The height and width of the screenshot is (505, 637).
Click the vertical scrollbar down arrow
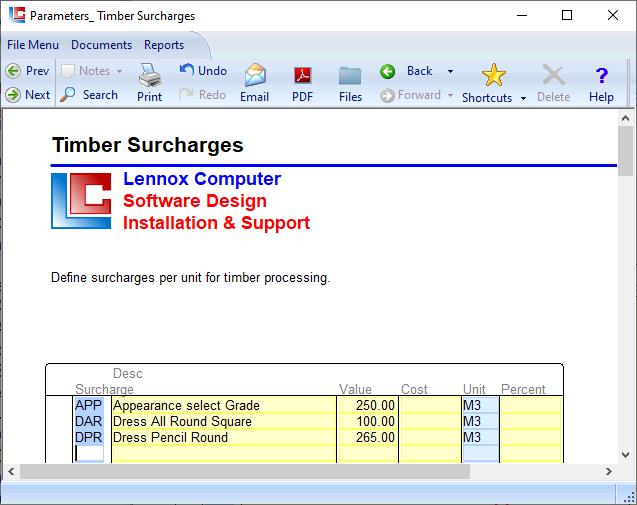[x=625, y=455]
